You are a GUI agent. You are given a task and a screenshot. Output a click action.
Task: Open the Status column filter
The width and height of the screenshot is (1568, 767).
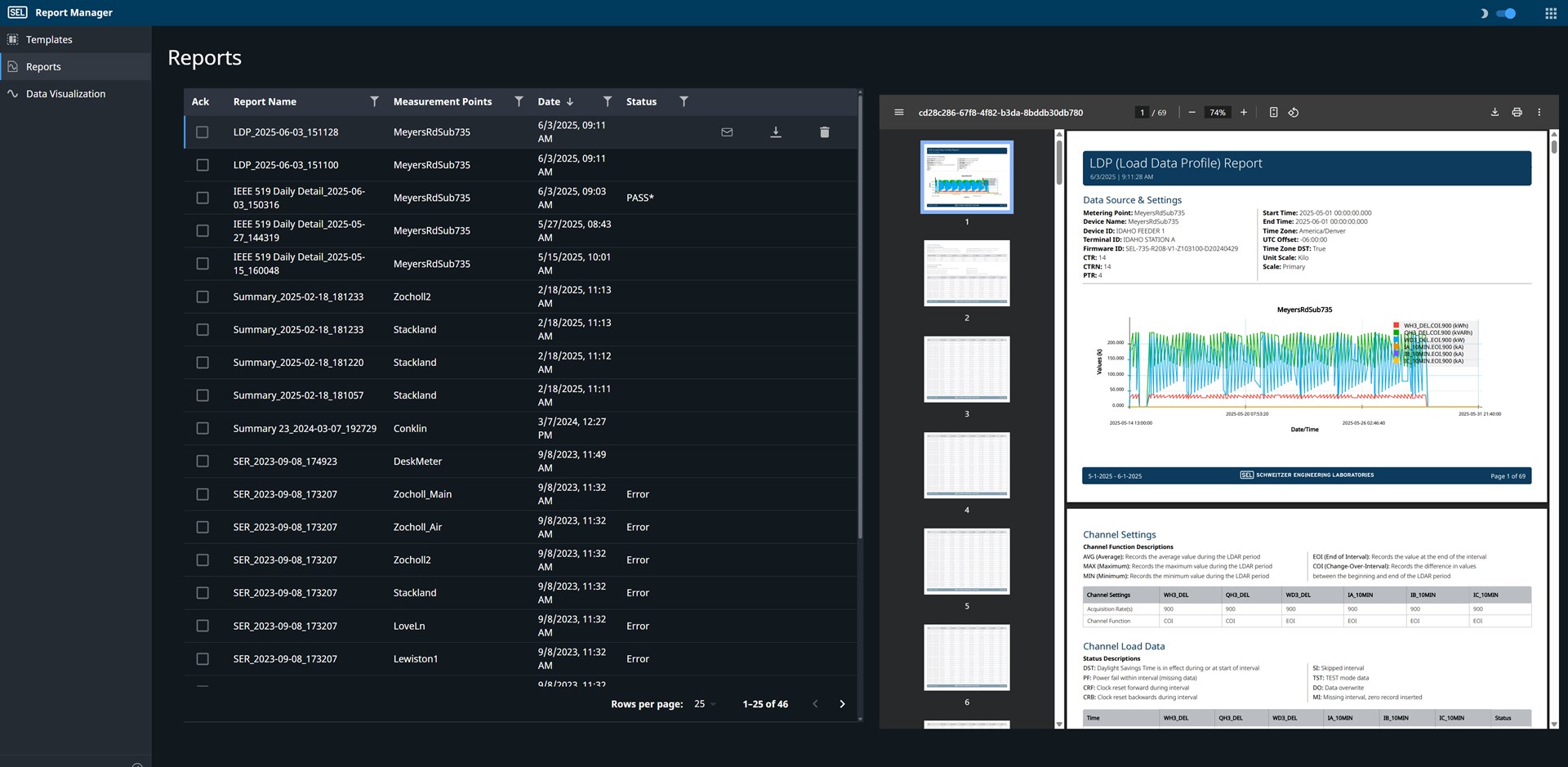[x=684, y=101]
